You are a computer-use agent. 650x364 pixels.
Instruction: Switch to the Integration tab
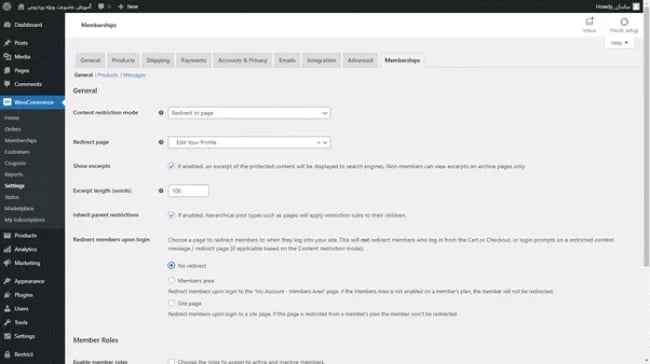point(321,60)
